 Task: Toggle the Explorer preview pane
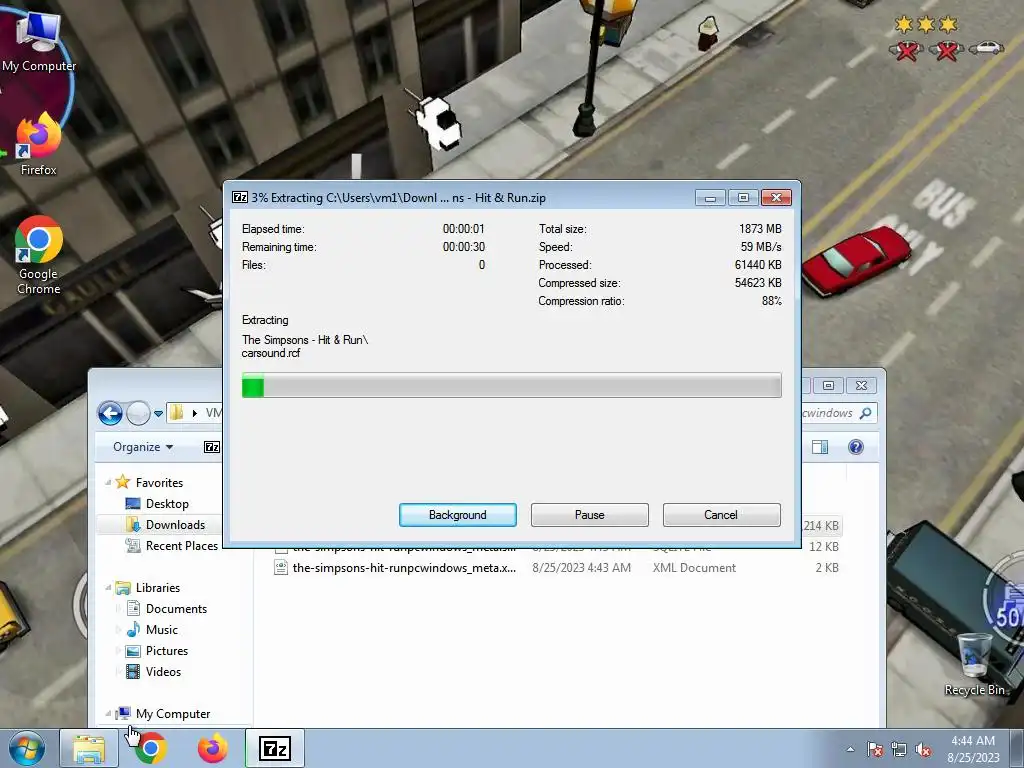[x=820, y=447]
